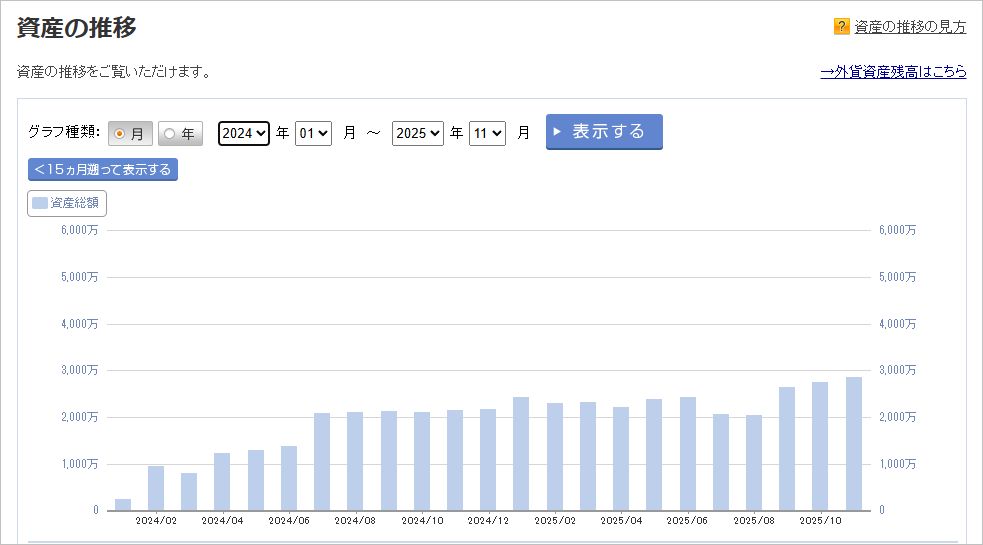Image resolution: width=983 pixels, height=545 pixels.
Task: Click the bar for 2024/01
Action: (123, 505)
